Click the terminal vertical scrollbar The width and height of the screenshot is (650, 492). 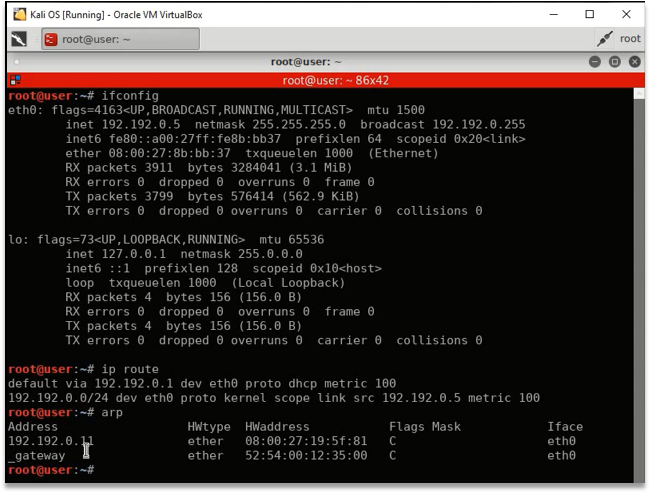click(639, 285)
